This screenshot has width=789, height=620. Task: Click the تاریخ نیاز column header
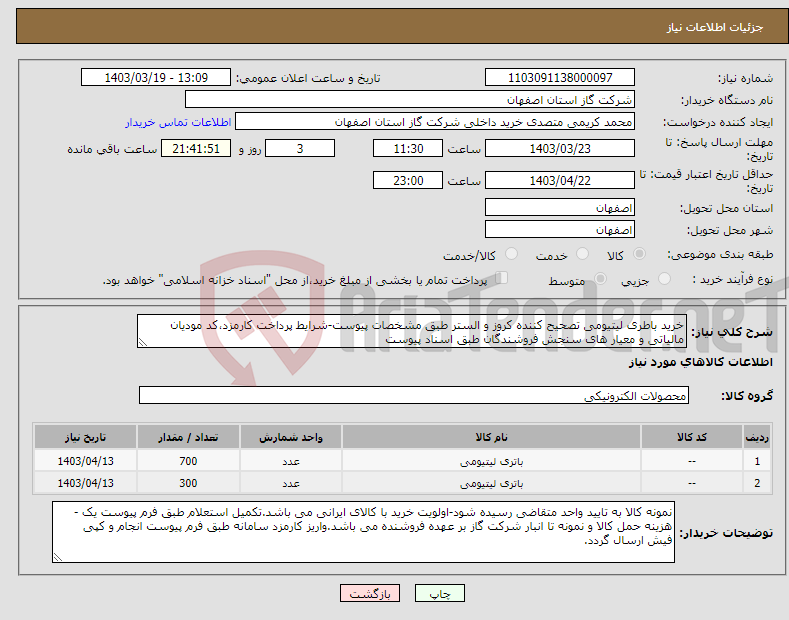coord(86,437)
